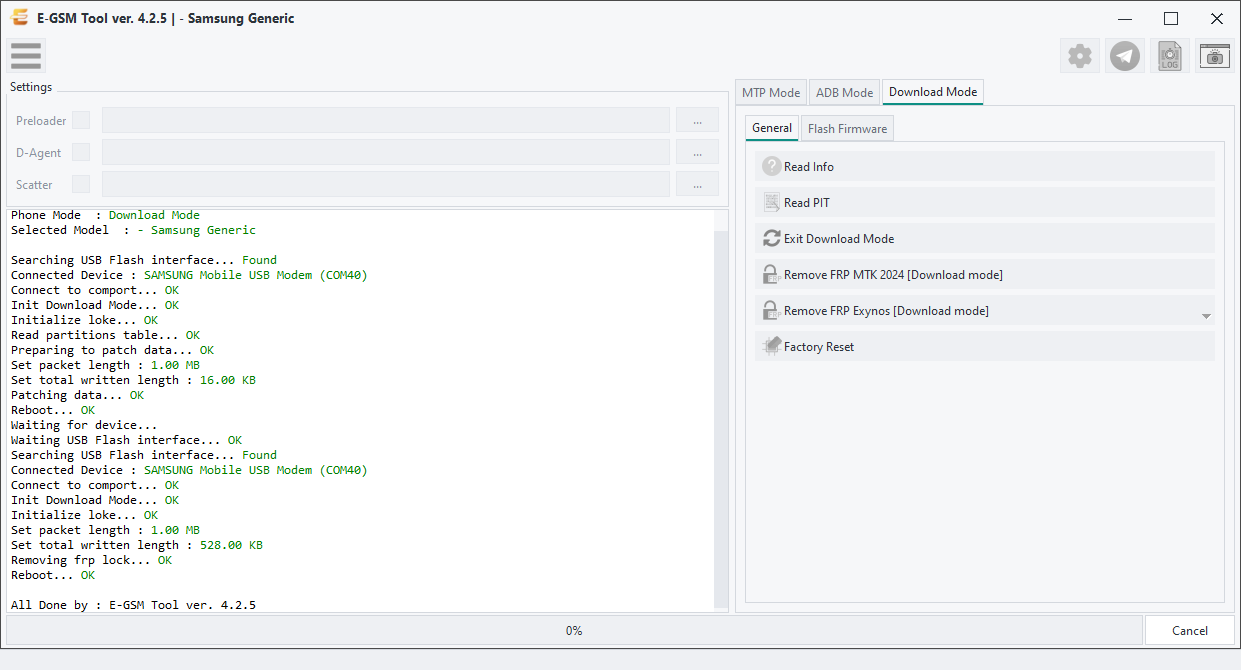This screenshot has width=1241, height=670.
Task: Select the General sub-tab
Action: [772, 128]
